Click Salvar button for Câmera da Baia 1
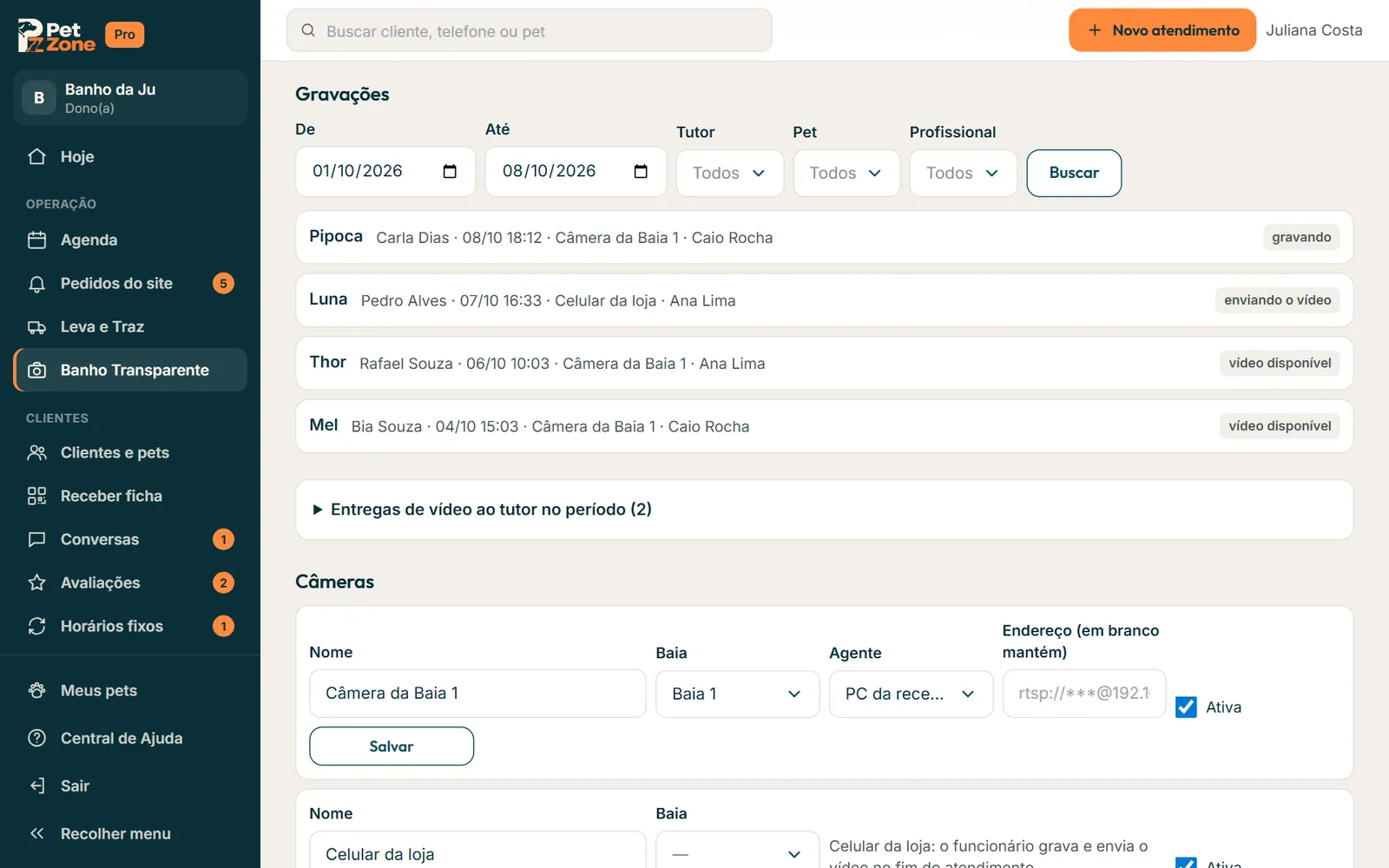The image size is (1389, 868). point(392,746)
